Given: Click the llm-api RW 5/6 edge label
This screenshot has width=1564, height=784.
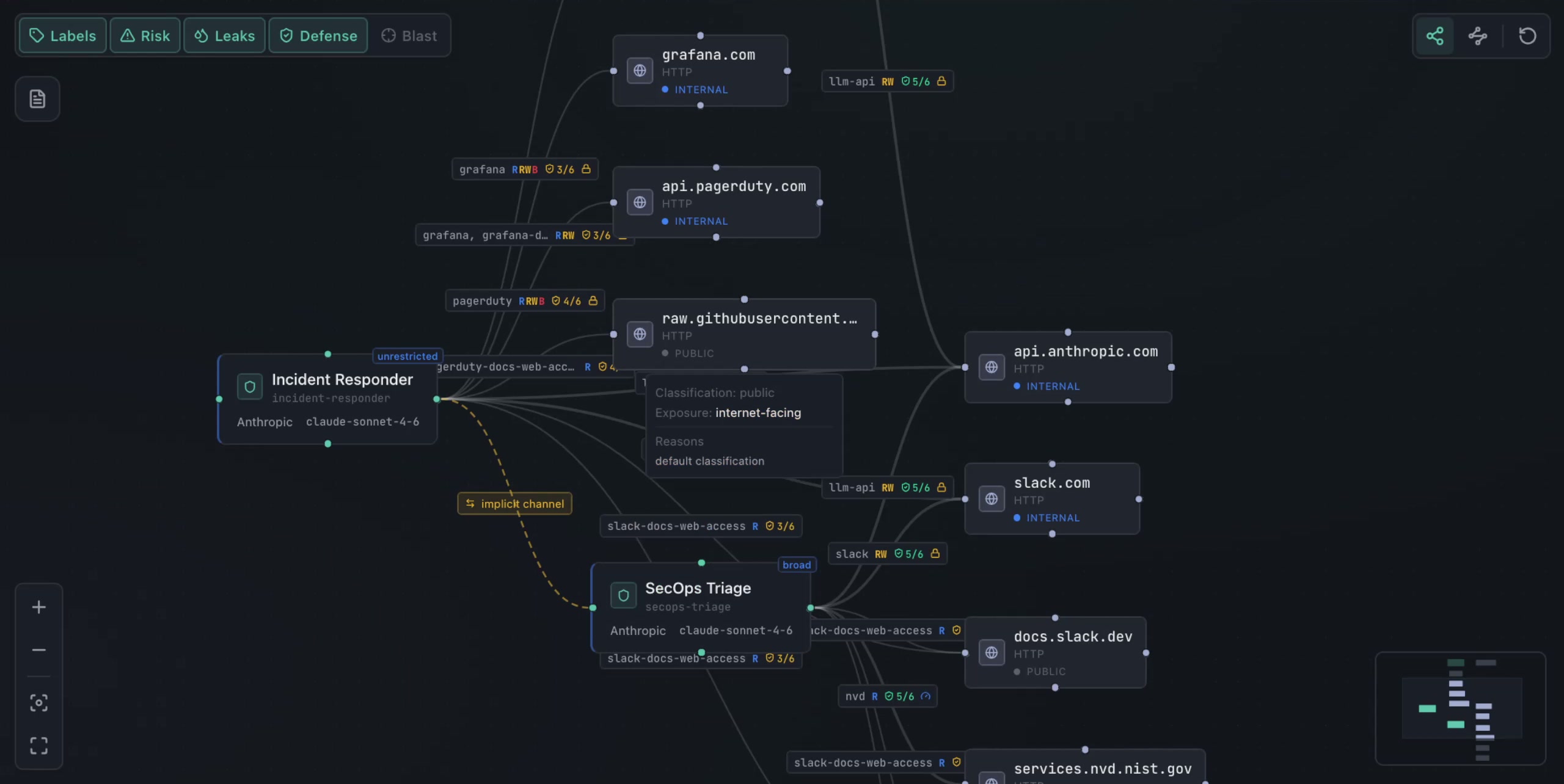Looking at the screenshot, I should (x=886, y=81).
